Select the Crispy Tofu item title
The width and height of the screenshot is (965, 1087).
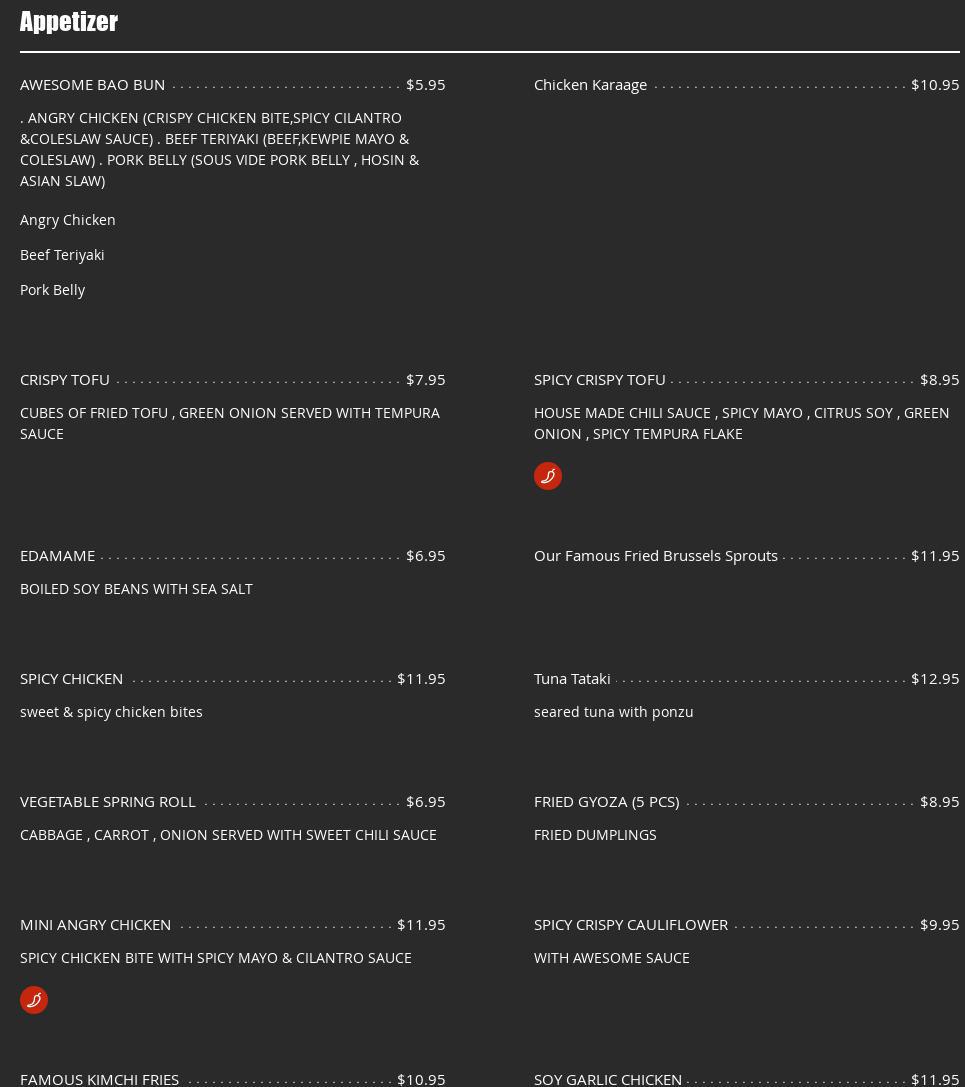(65, 380)
